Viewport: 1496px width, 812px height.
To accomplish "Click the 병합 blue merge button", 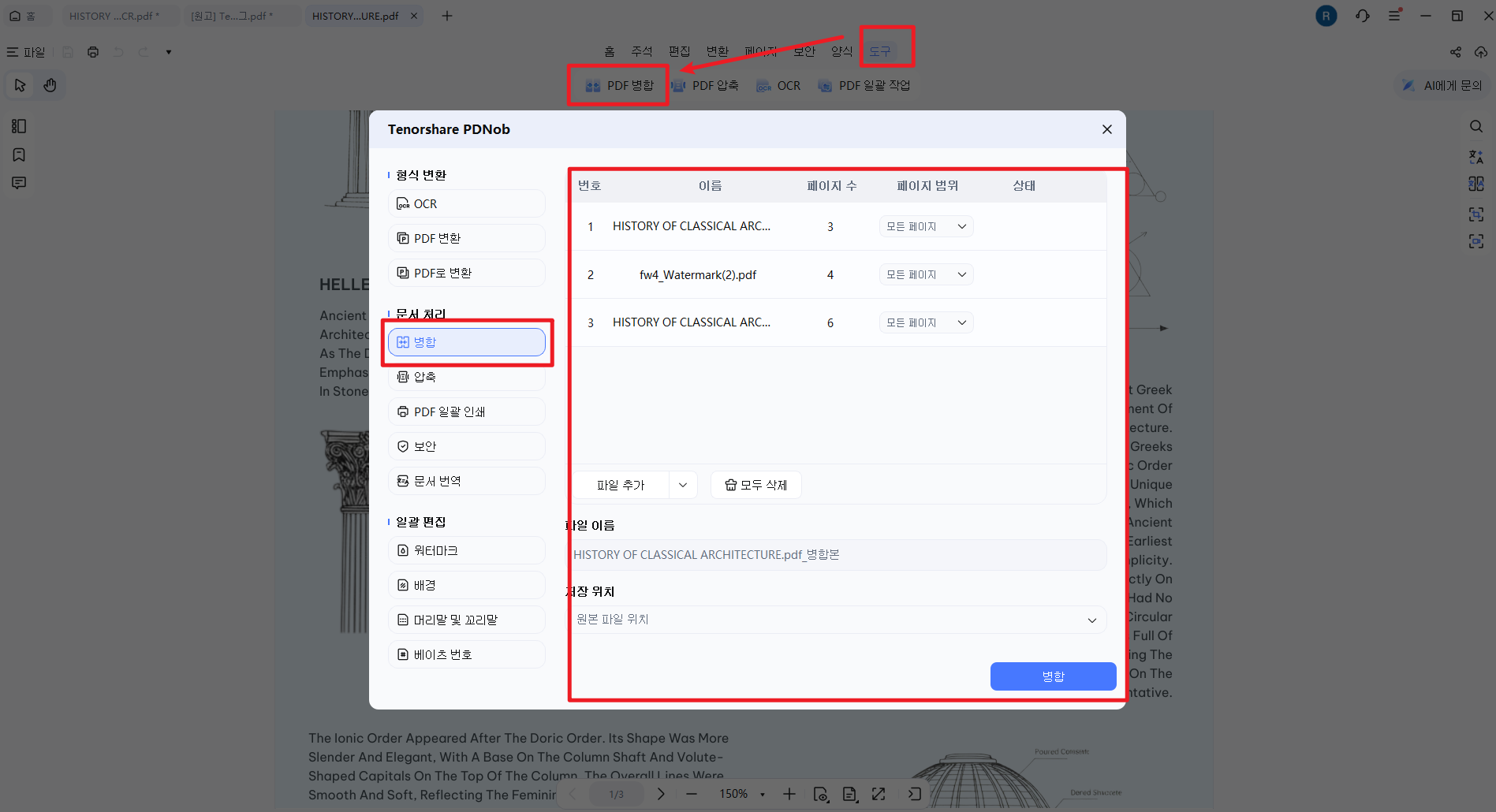I will [x=1053, y=676].
